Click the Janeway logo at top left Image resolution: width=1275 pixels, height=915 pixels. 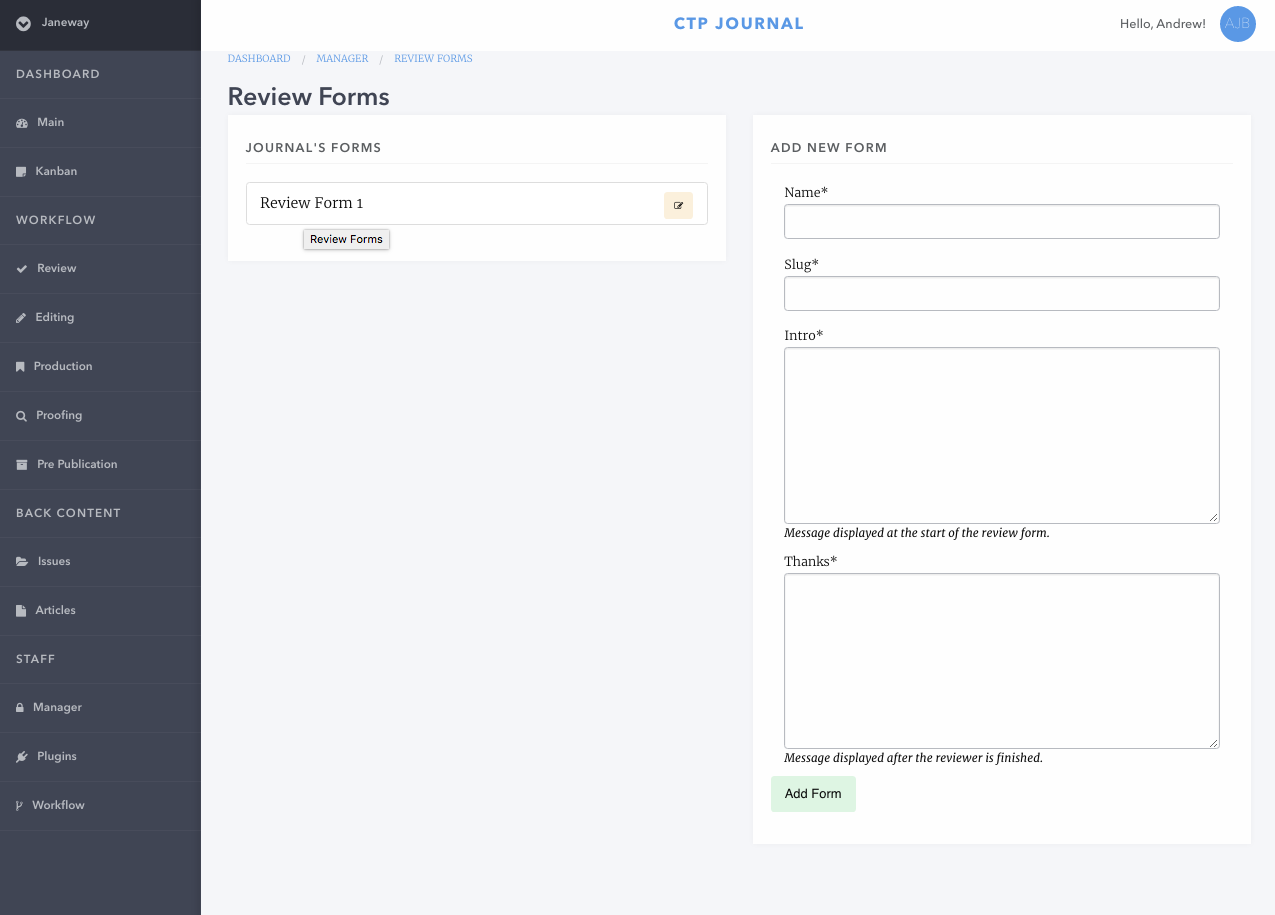[45, 25]
